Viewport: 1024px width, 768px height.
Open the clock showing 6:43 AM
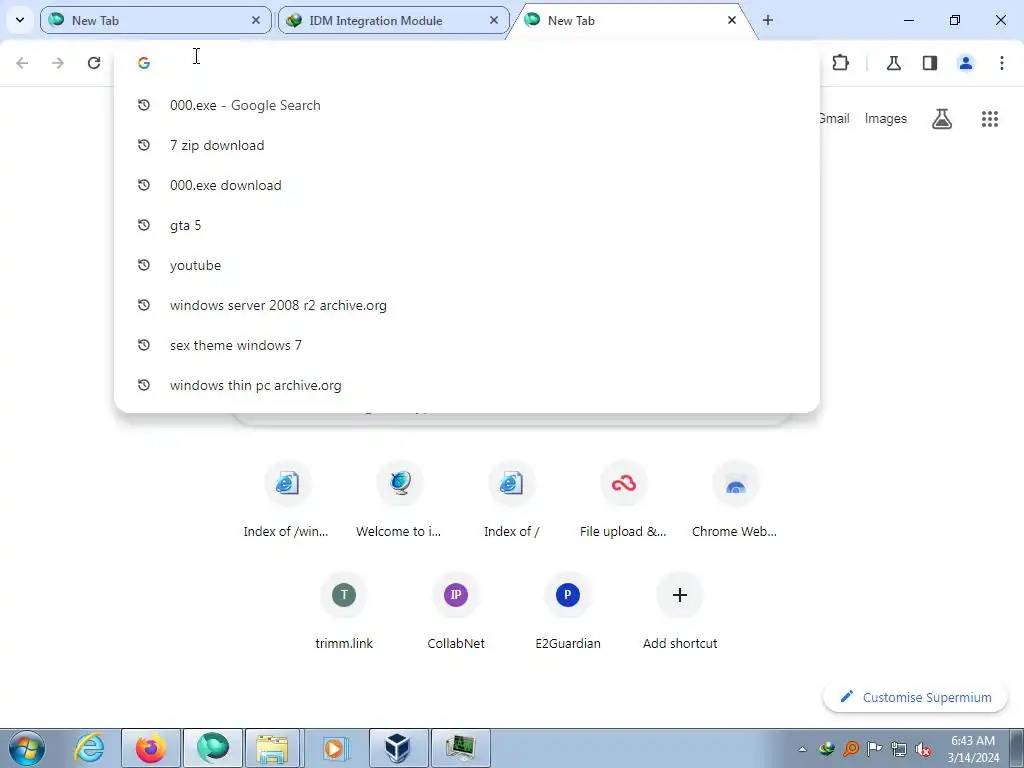(x=973, y=749)
